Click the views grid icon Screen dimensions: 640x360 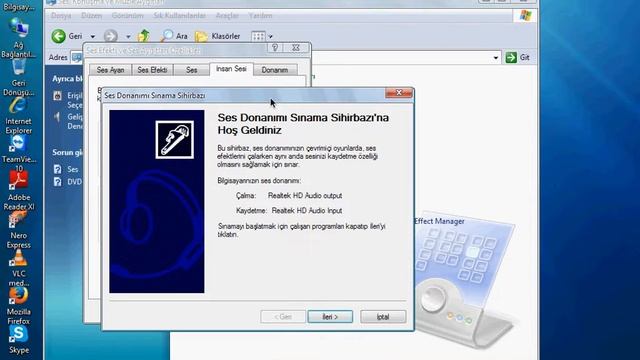point(258,37)
